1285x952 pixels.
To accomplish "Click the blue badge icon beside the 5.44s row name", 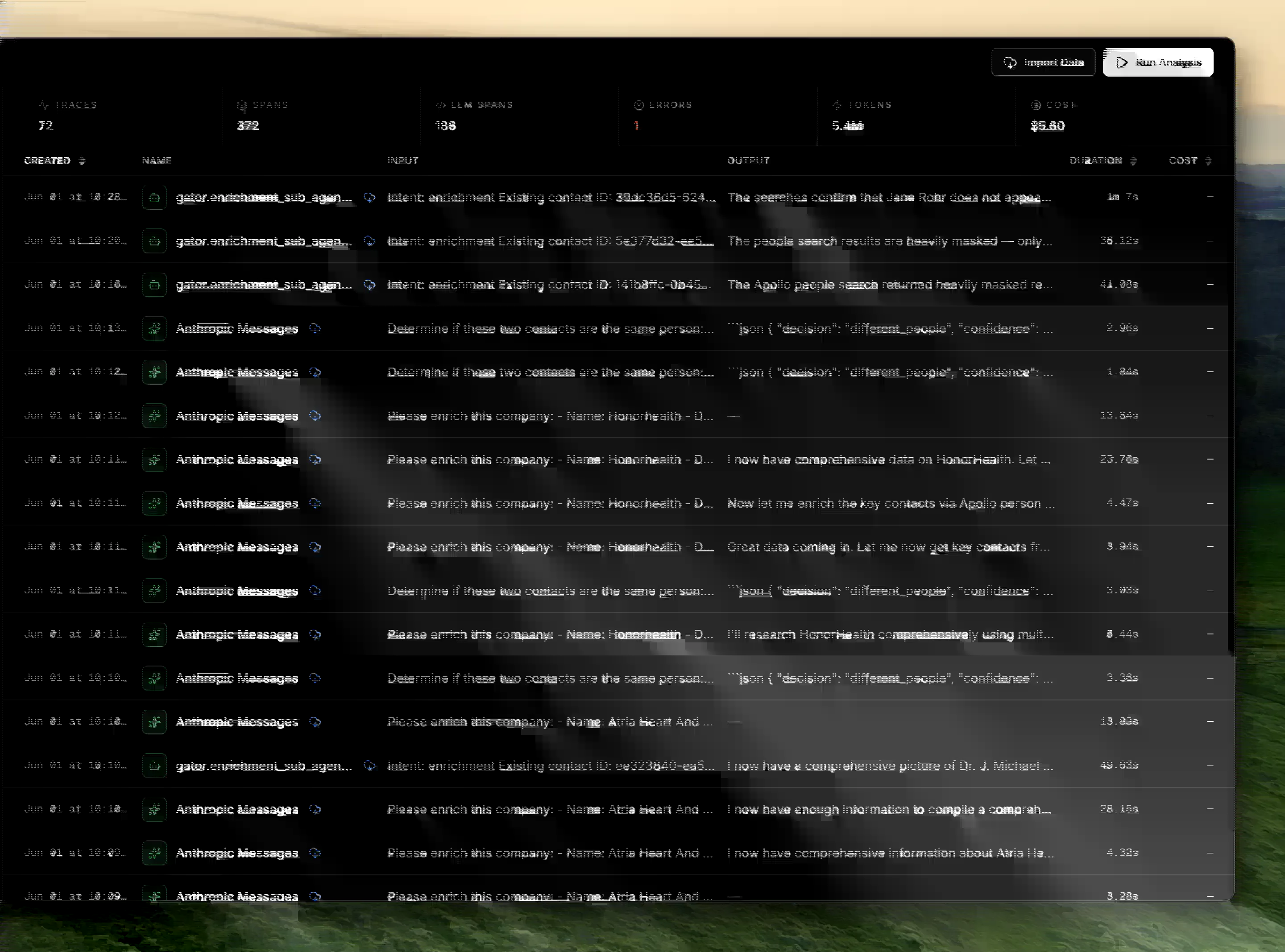I will pyautogui.click(x=315, y=634).
